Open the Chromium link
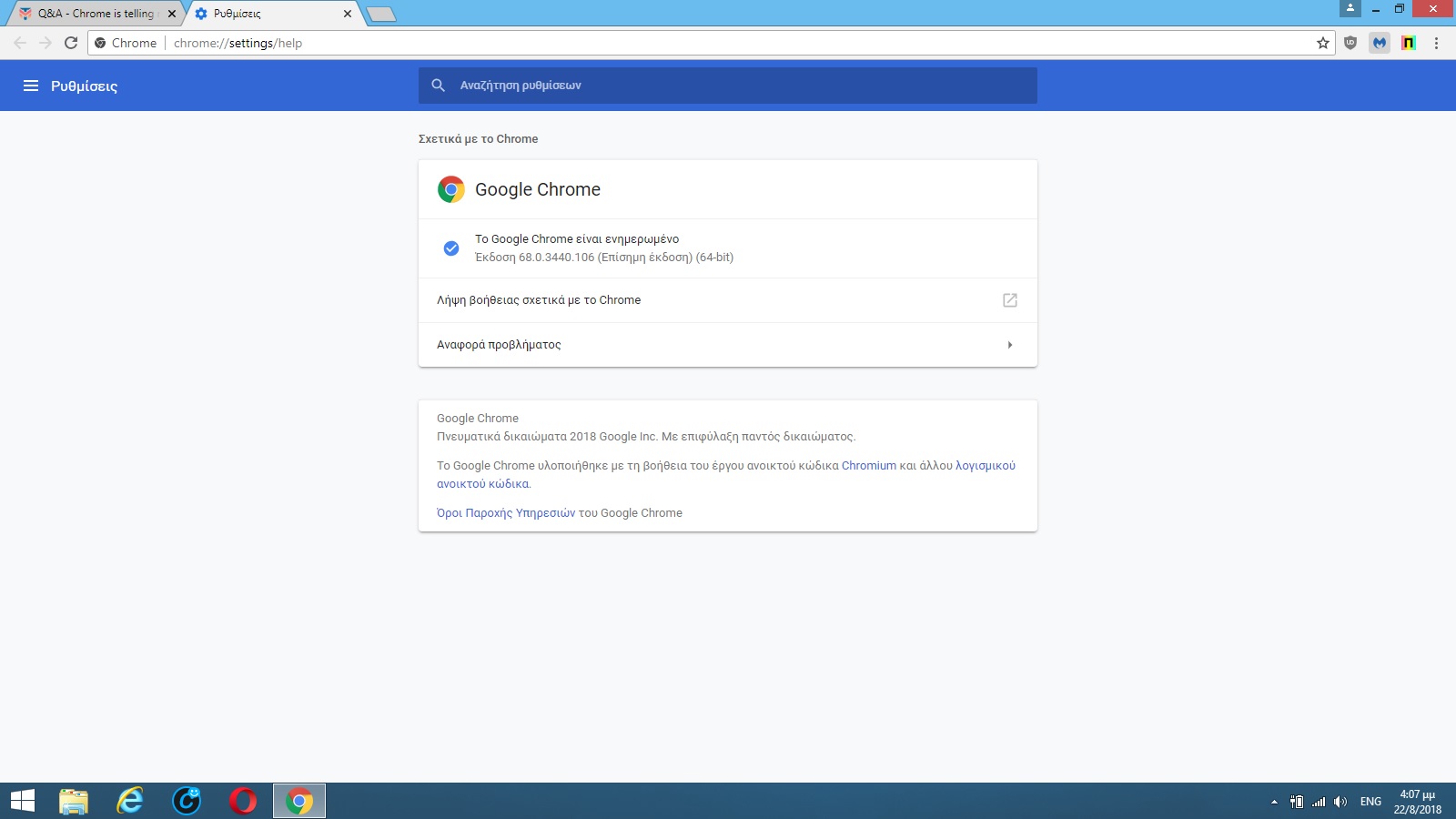Viewport: 1456px width, 819px height. (869, 466)
